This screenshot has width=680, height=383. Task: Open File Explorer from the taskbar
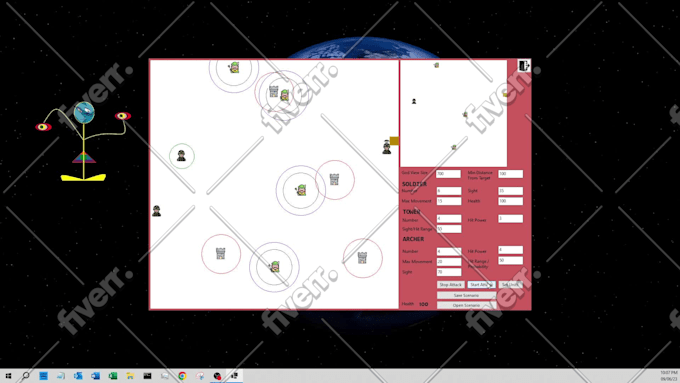[x=130, y=376]
